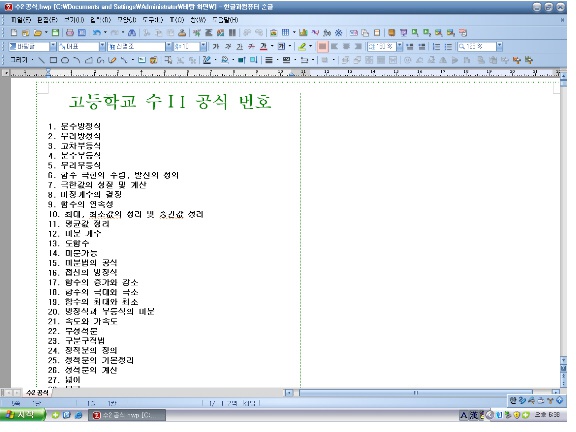This screenshot has height=432, width=576.
Task: Expand the font name dropdown
Action: (x=169, y=46)
